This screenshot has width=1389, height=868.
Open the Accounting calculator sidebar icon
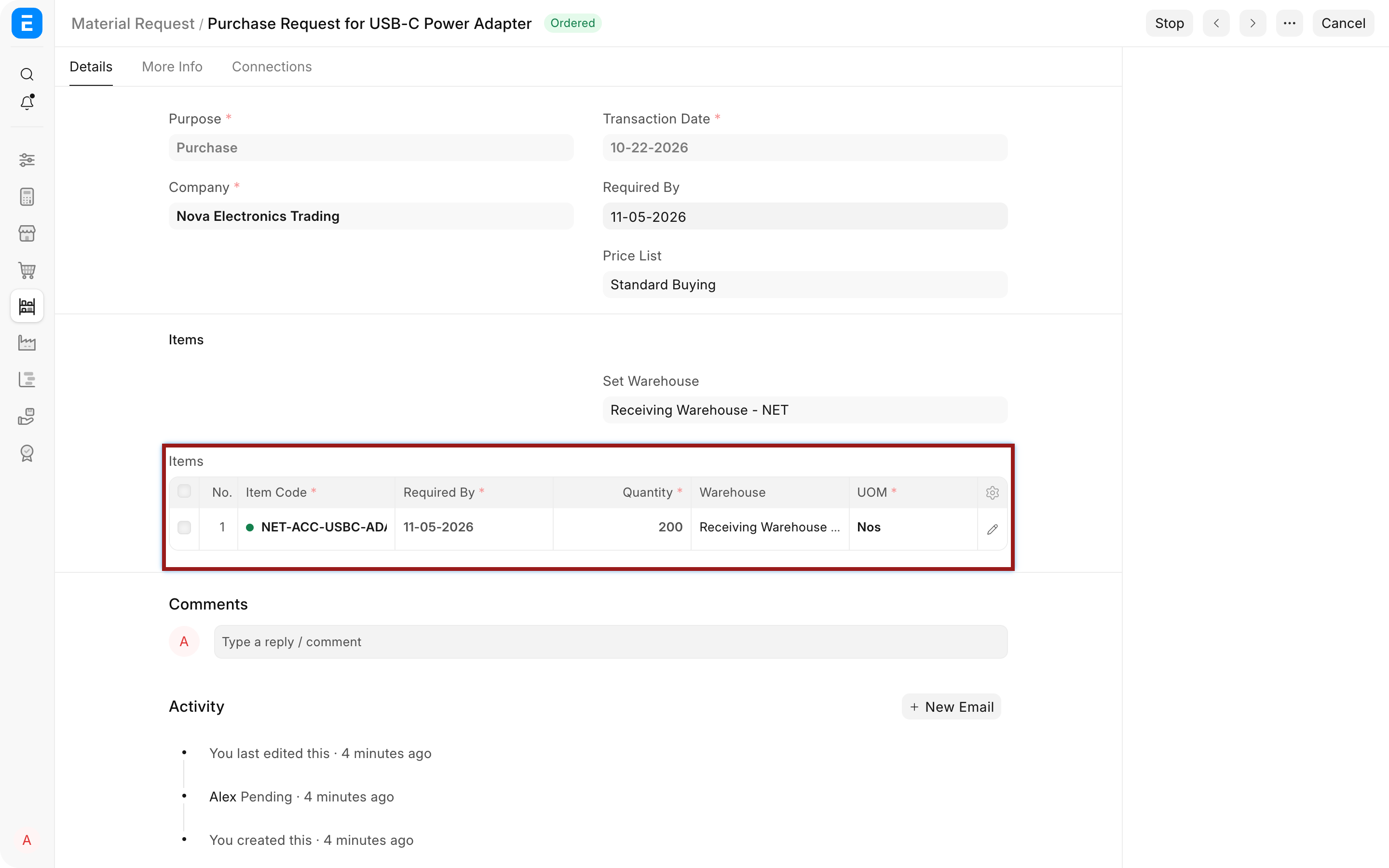point(27,197)
